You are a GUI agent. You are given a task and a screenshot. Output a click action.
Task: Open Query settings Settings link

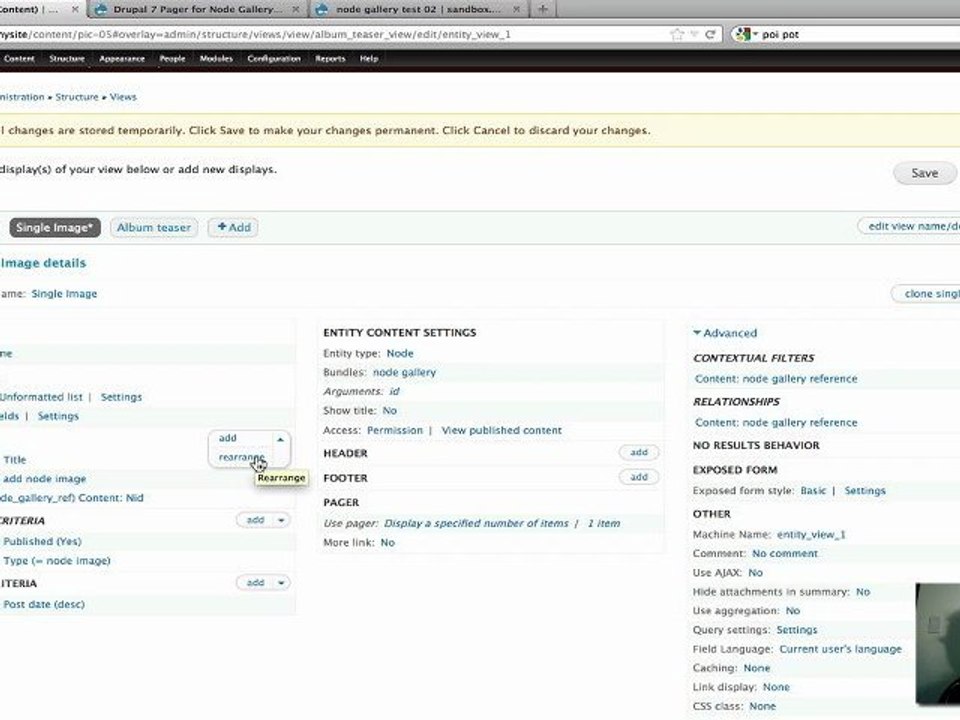[797, 630]
